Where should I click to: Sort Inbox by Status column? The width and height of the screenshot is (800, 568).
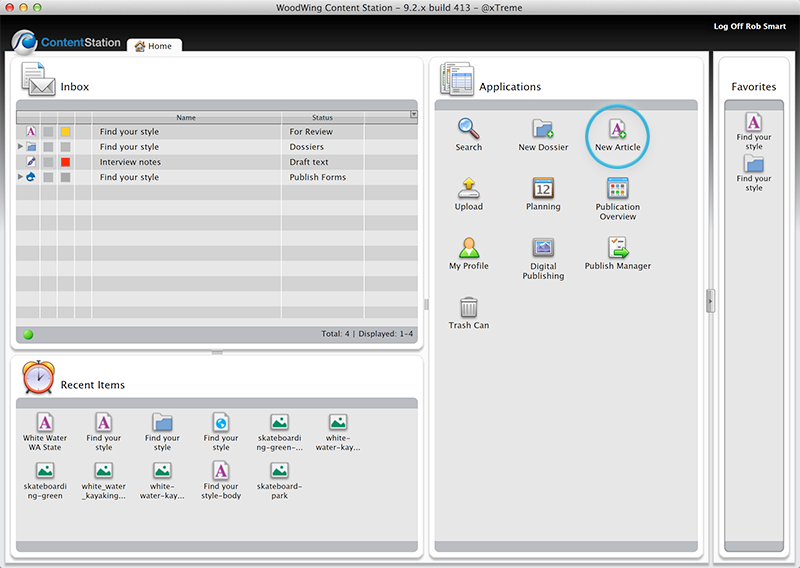(322, 117)
